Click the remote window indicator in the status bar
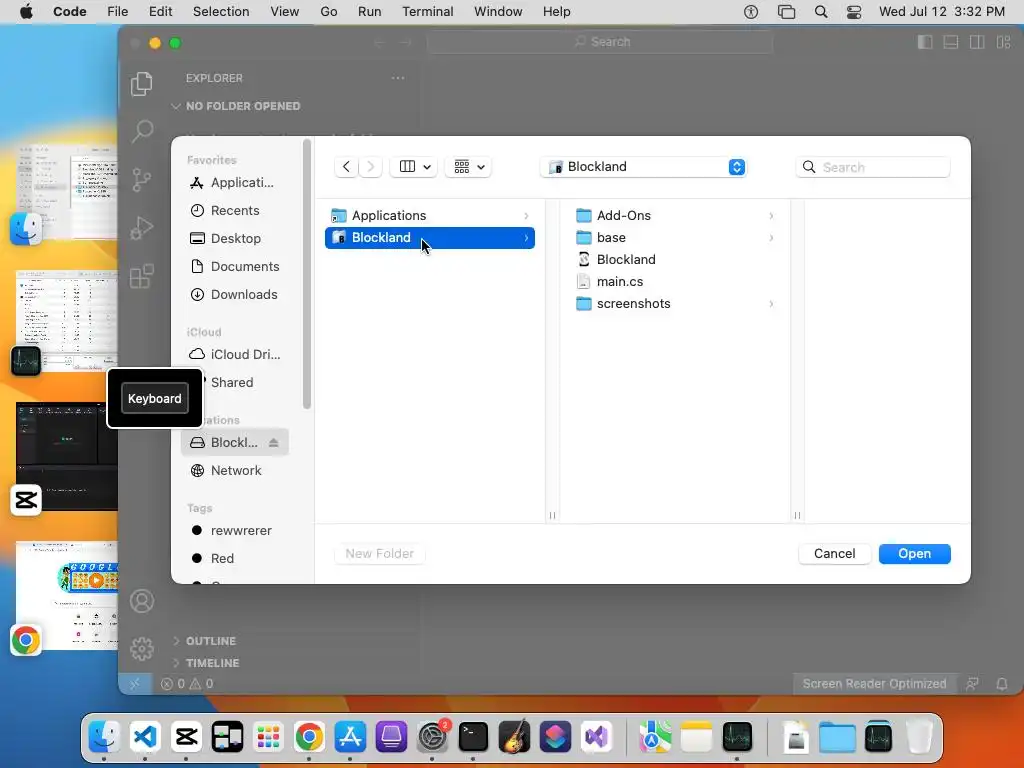This screenshot has width=1024, height=768. click(135, 684)
